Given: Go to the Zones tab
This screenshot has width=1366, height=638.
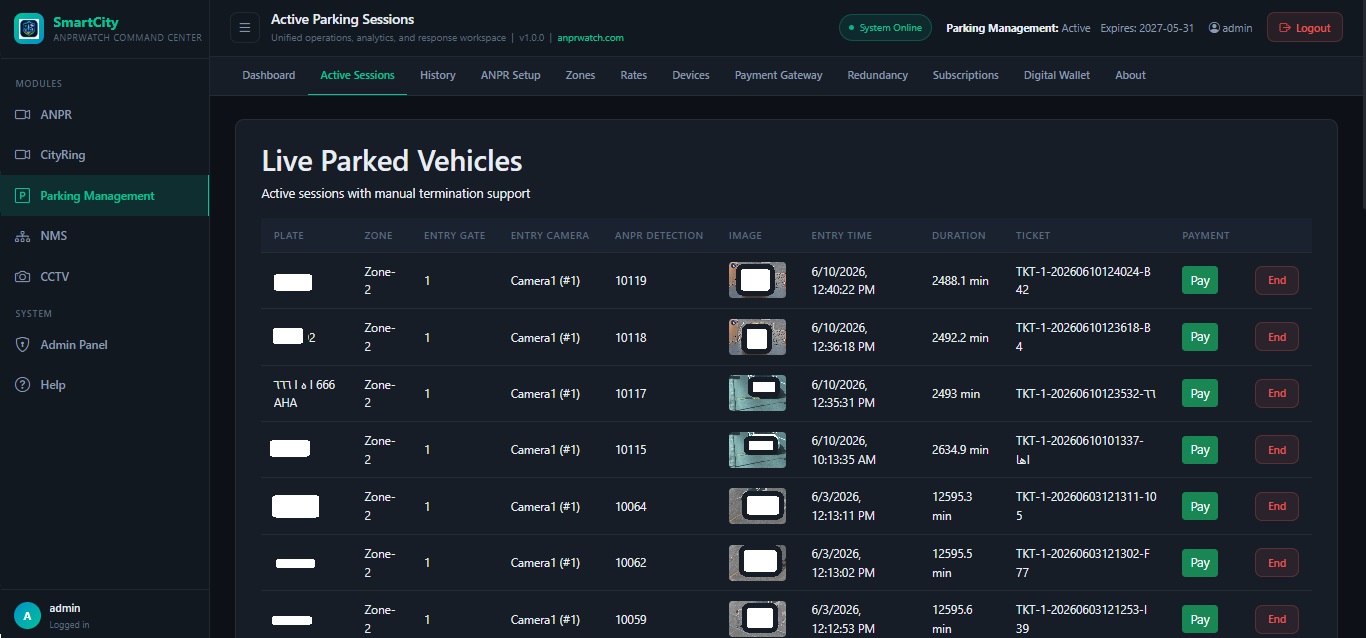Looking at the screenshot, I should 580,75.
